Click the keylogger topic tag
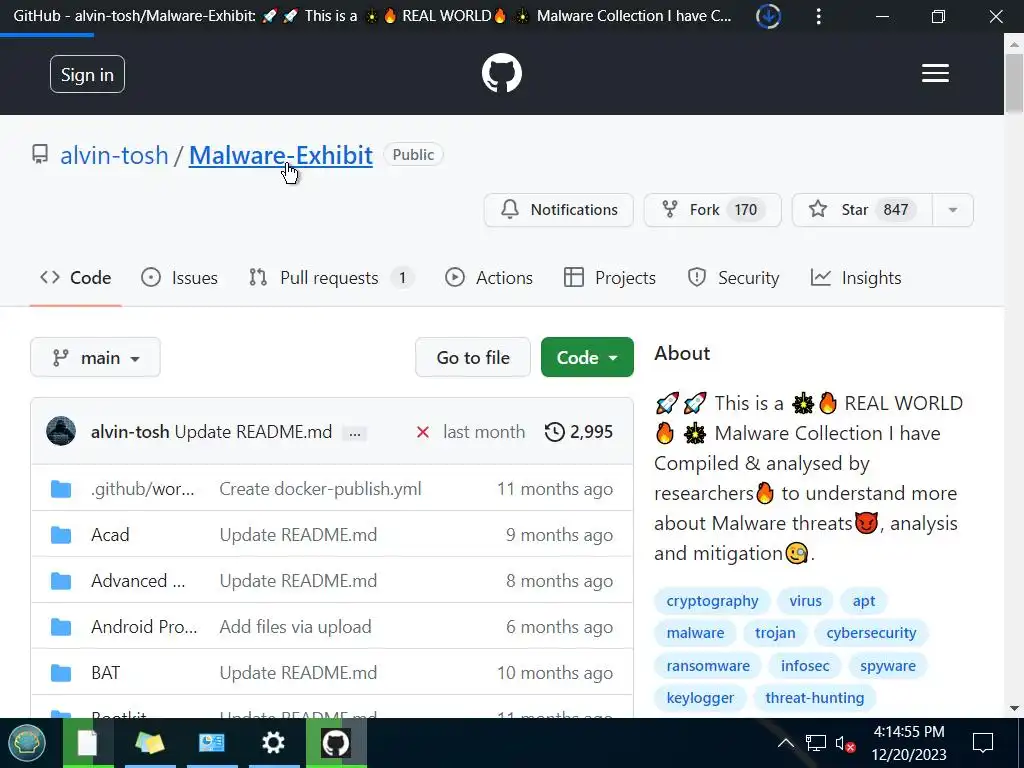 tap(700, 697)
